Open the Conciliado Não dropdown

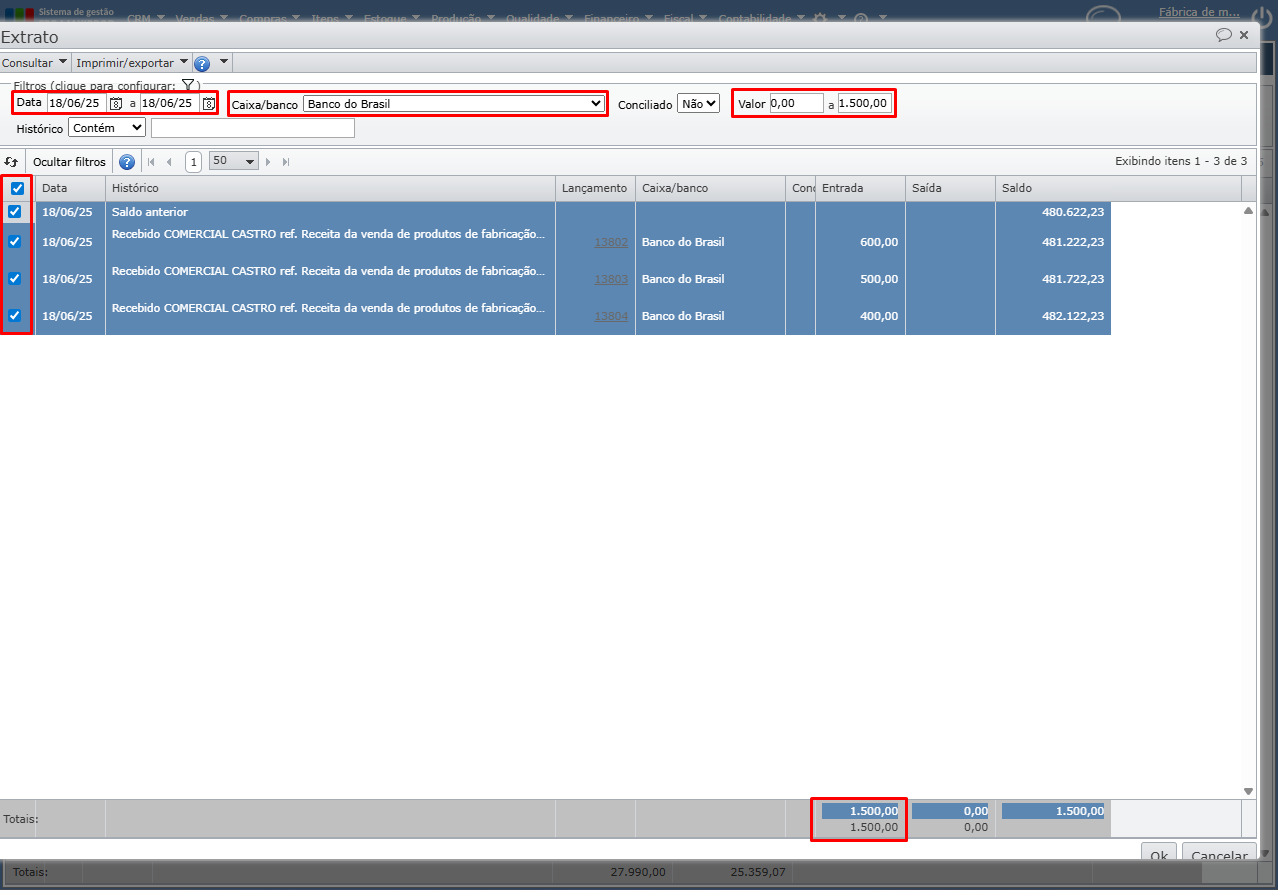point(698,103)
